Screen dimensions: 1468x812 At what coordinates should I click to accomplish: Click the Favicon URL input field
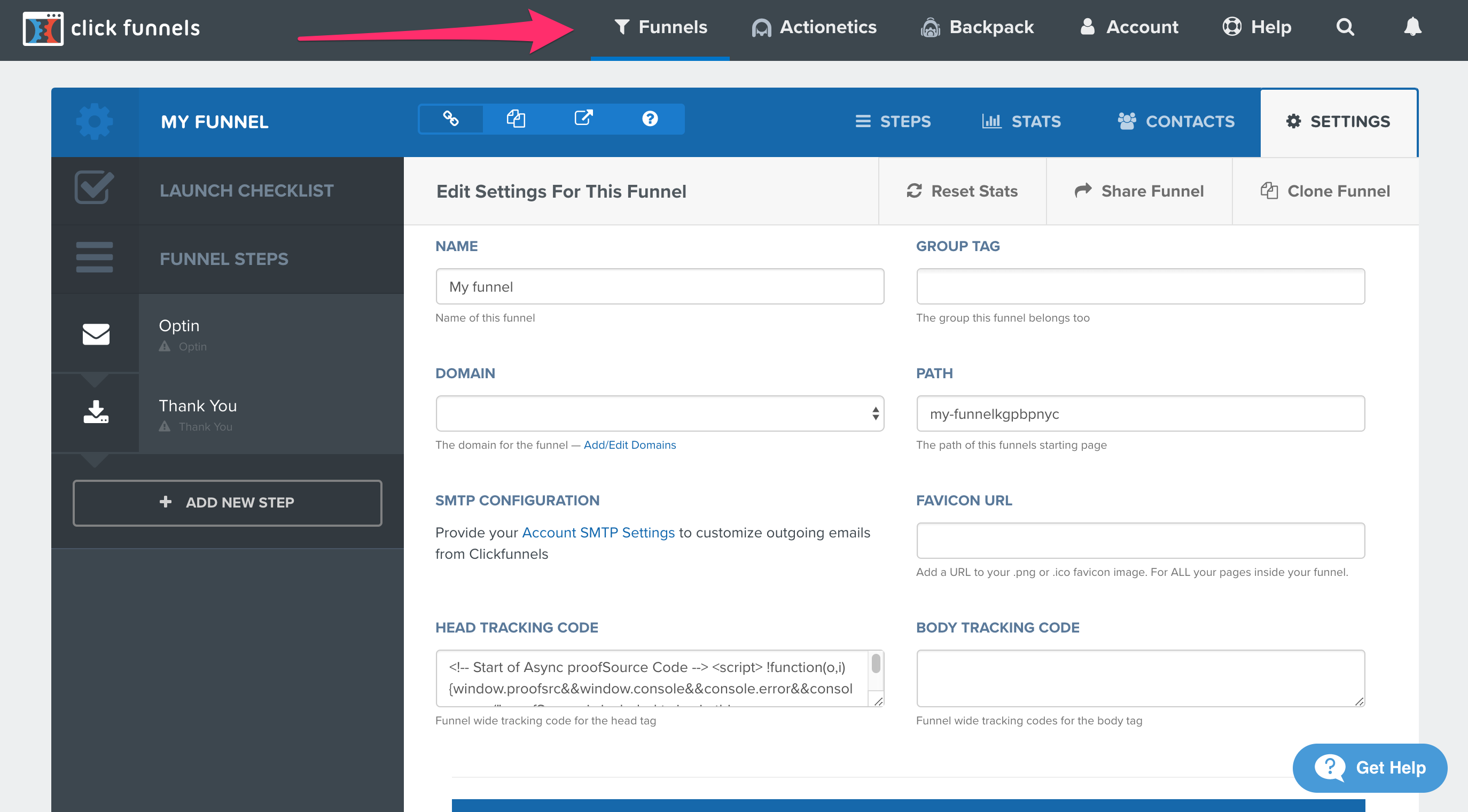[x=1141, y=541]
